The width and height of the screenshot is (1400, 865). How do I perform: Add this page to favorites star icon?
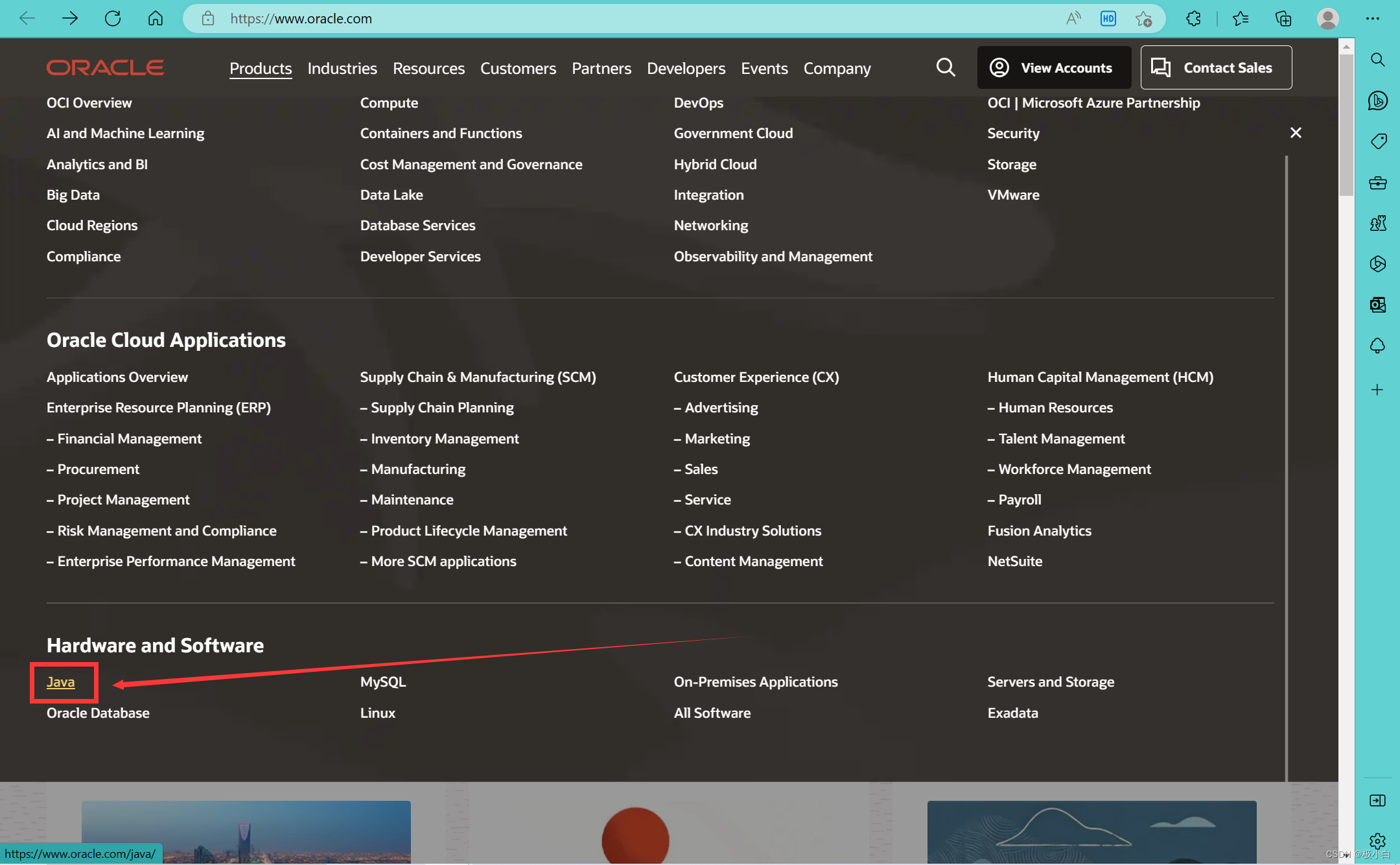(1143, 18)
